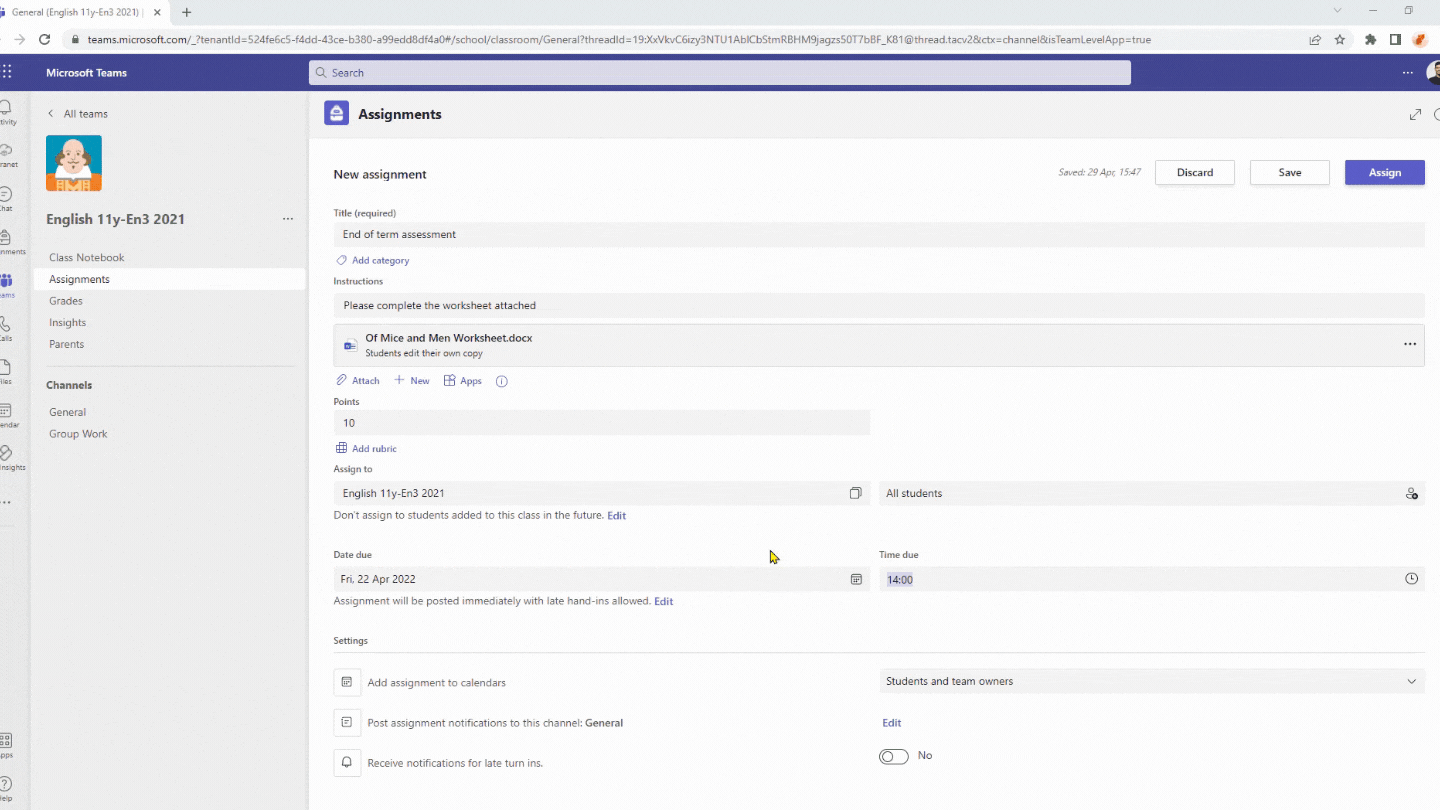
Task: Select the Teams icon in the left rail
Action: [x=6, y=285]
